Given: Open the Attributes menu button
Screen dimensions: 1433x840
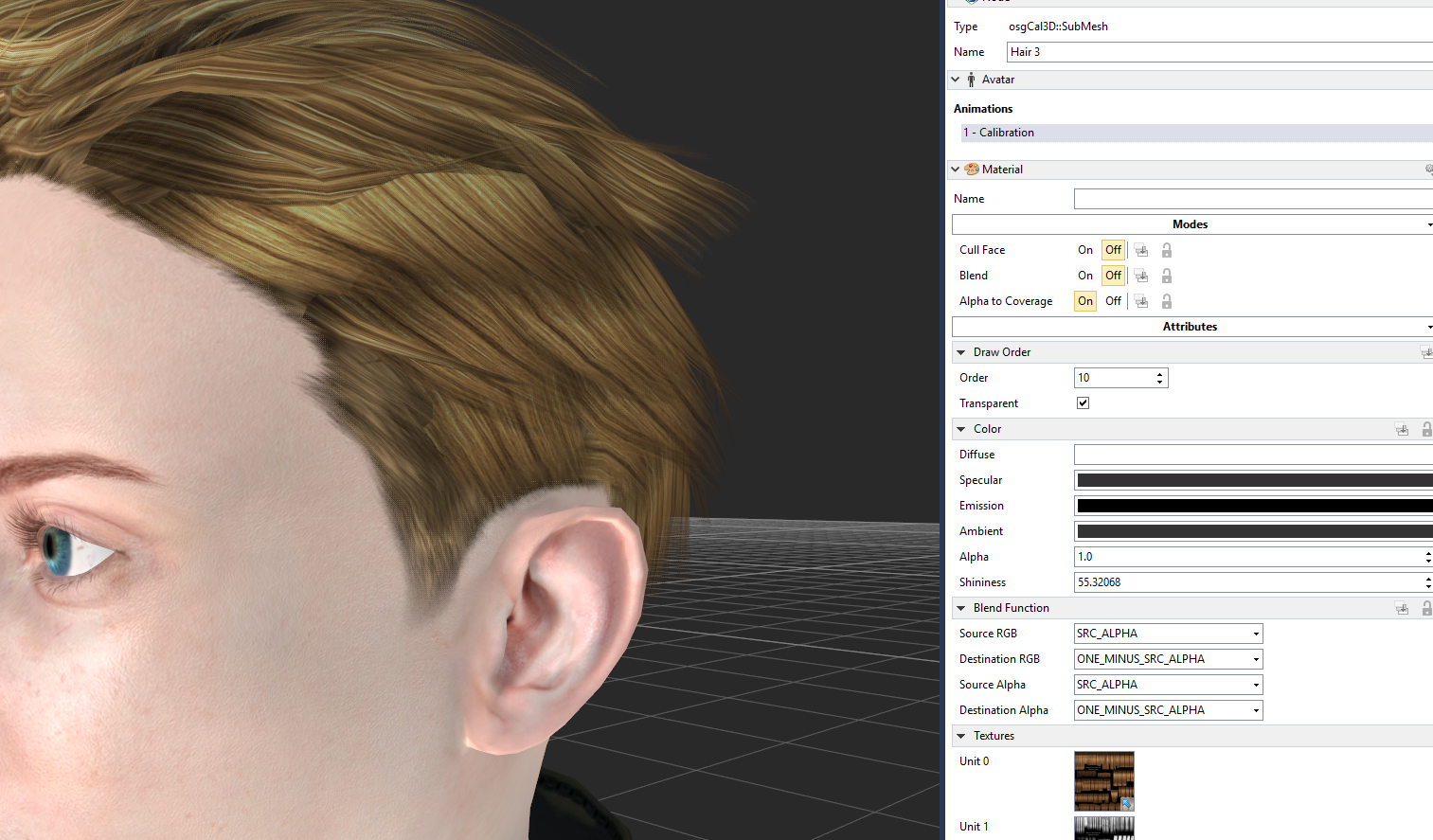Looking at the screenshot, I should [1192, 327].
